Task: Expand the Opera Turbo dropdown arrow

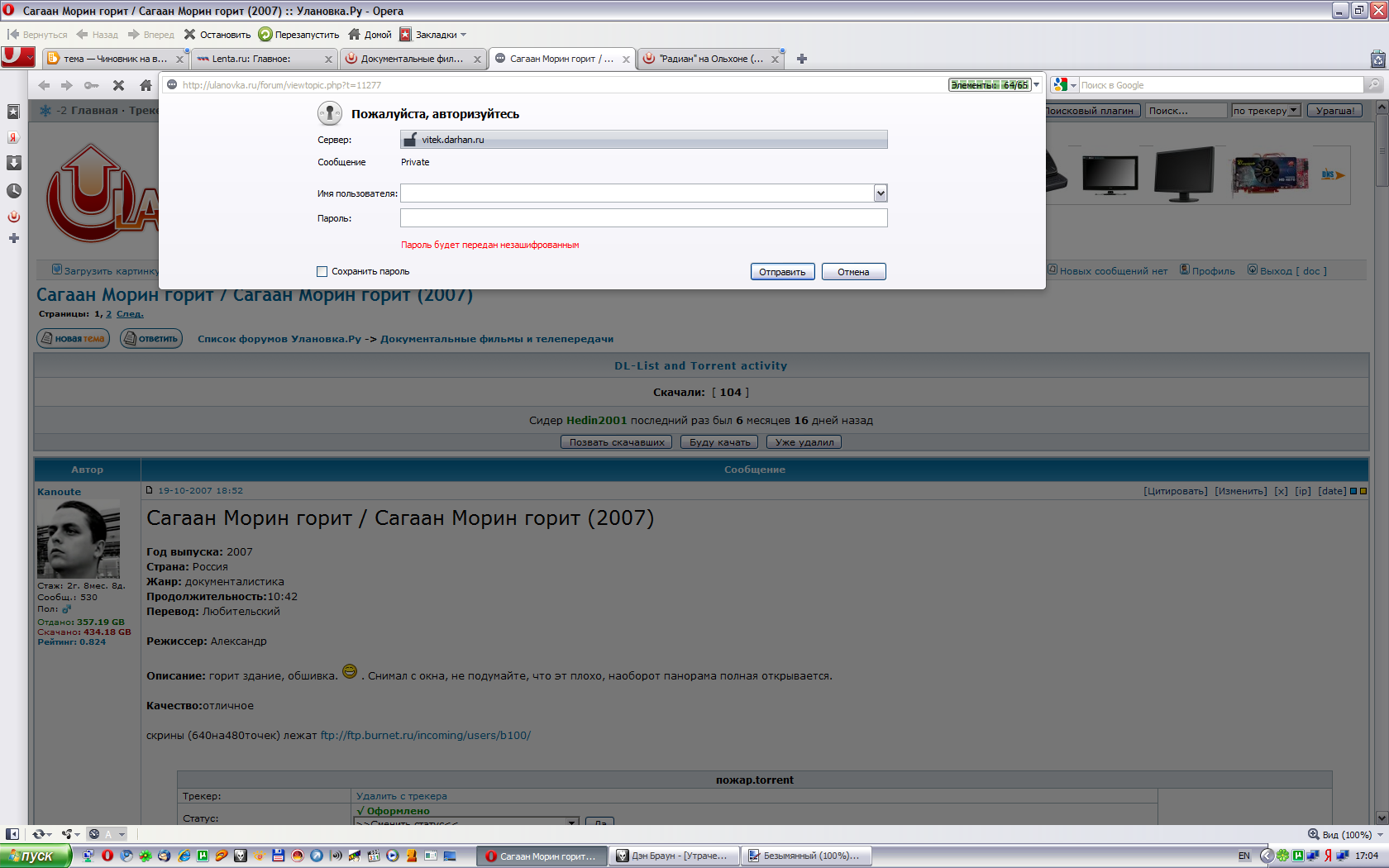Action: click(121, 834)
